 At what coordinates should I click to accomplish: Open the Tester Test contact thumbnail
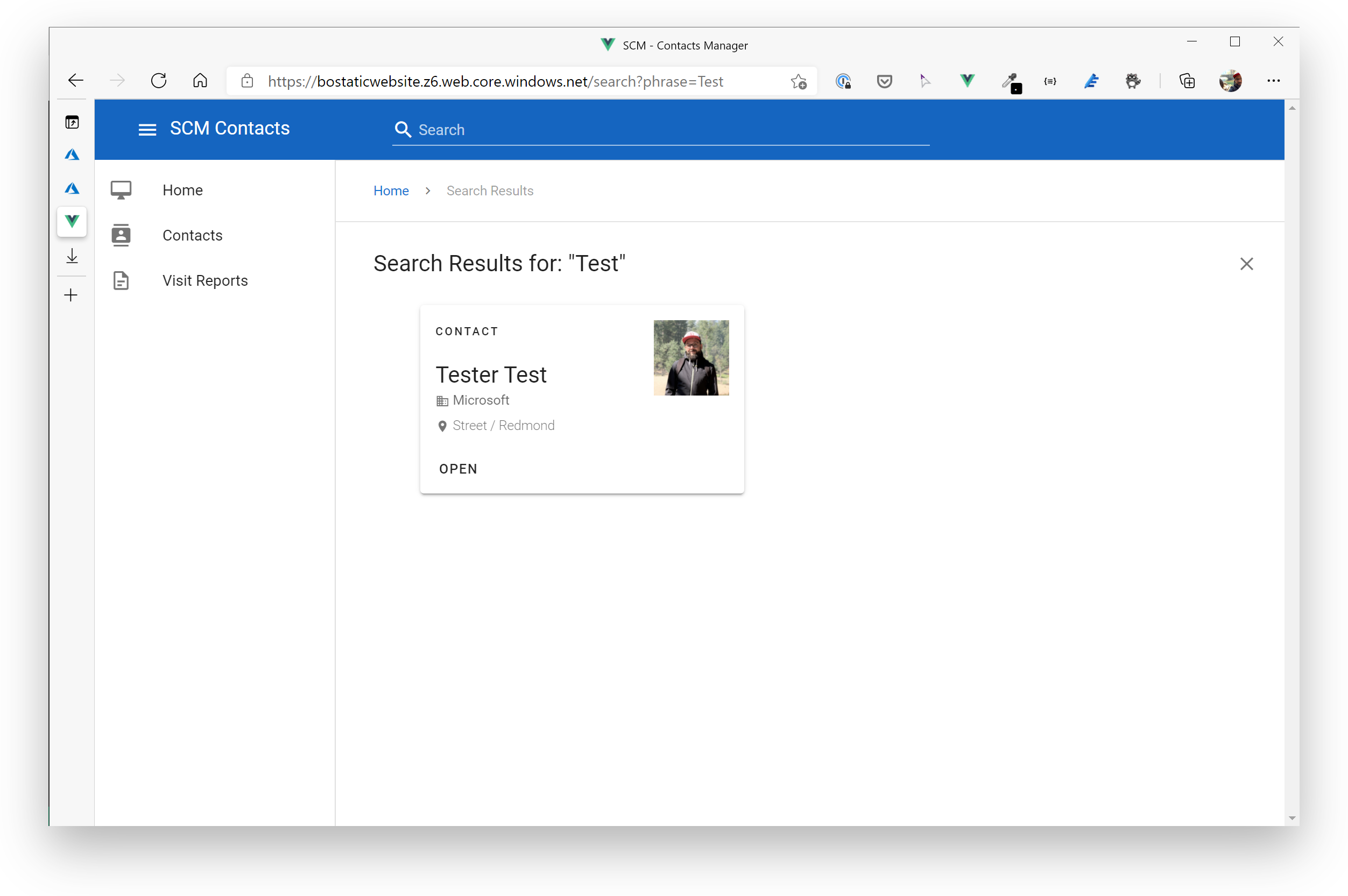click(691, 357)
